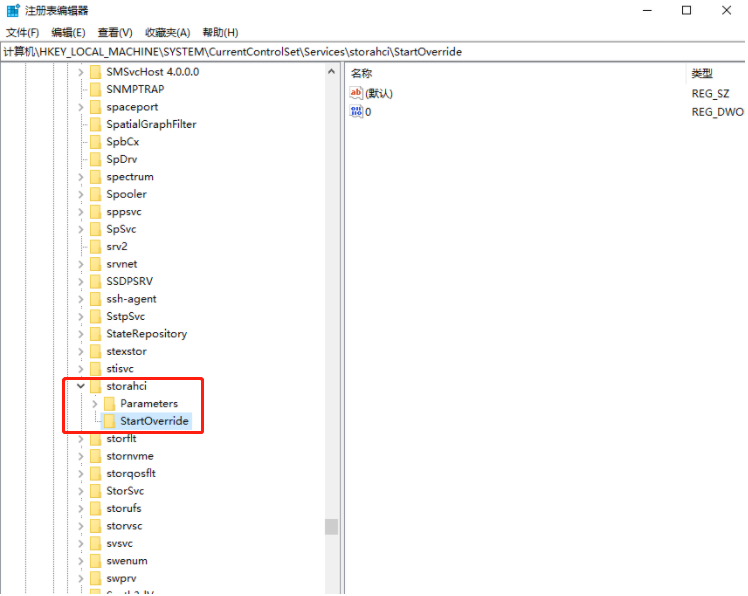Click the registry path address bar
This screenshot has width=748, height=596.
click(372, 51)
